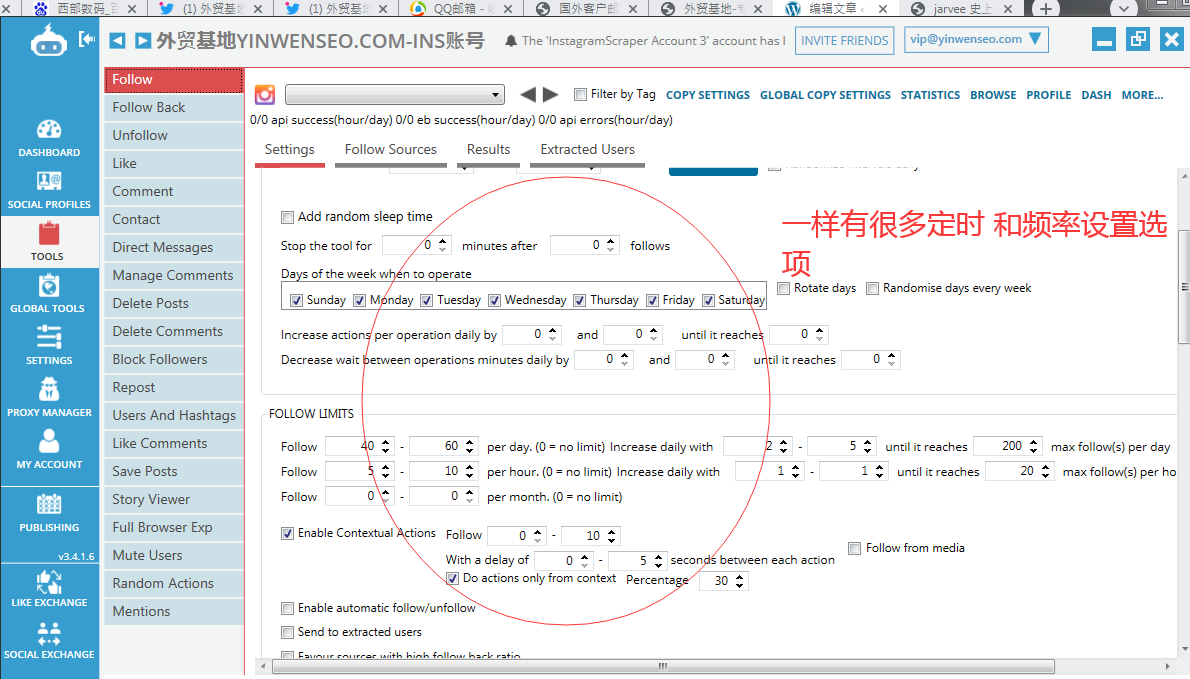Open the account selection dropdown
Image resolution: width=1190 pixels, height=679 pixels.
394,94
